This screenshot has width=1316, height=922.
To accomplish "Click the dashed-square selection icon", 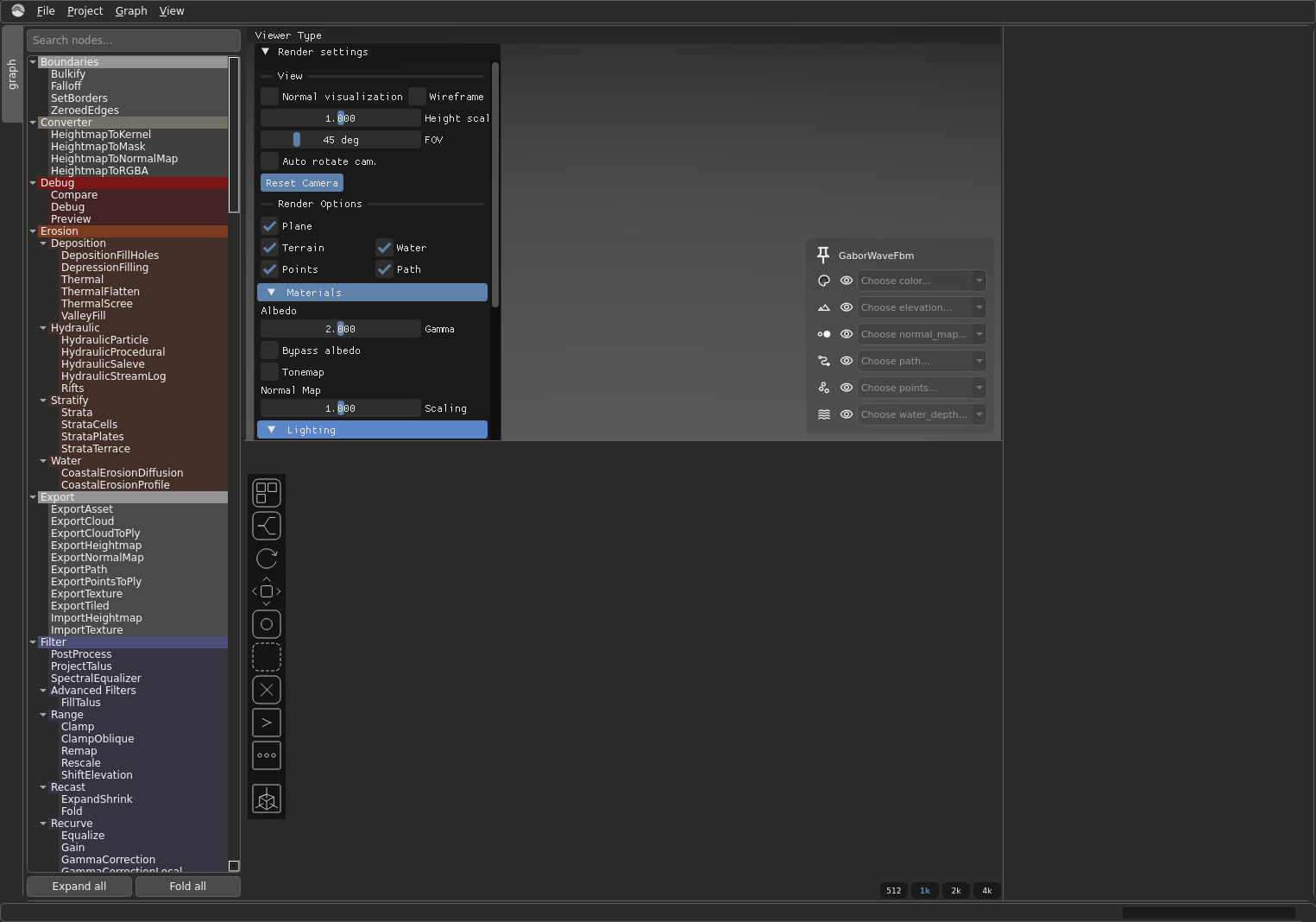I will point(267,657).
